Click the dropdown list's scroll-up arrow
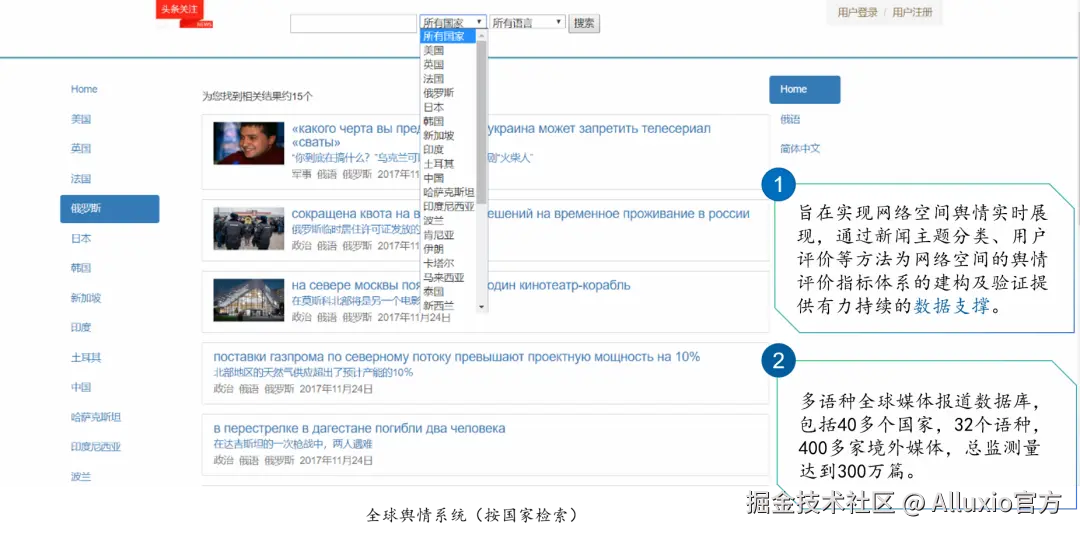Viewport: 1080px width, 534px height. pos(481,34)
